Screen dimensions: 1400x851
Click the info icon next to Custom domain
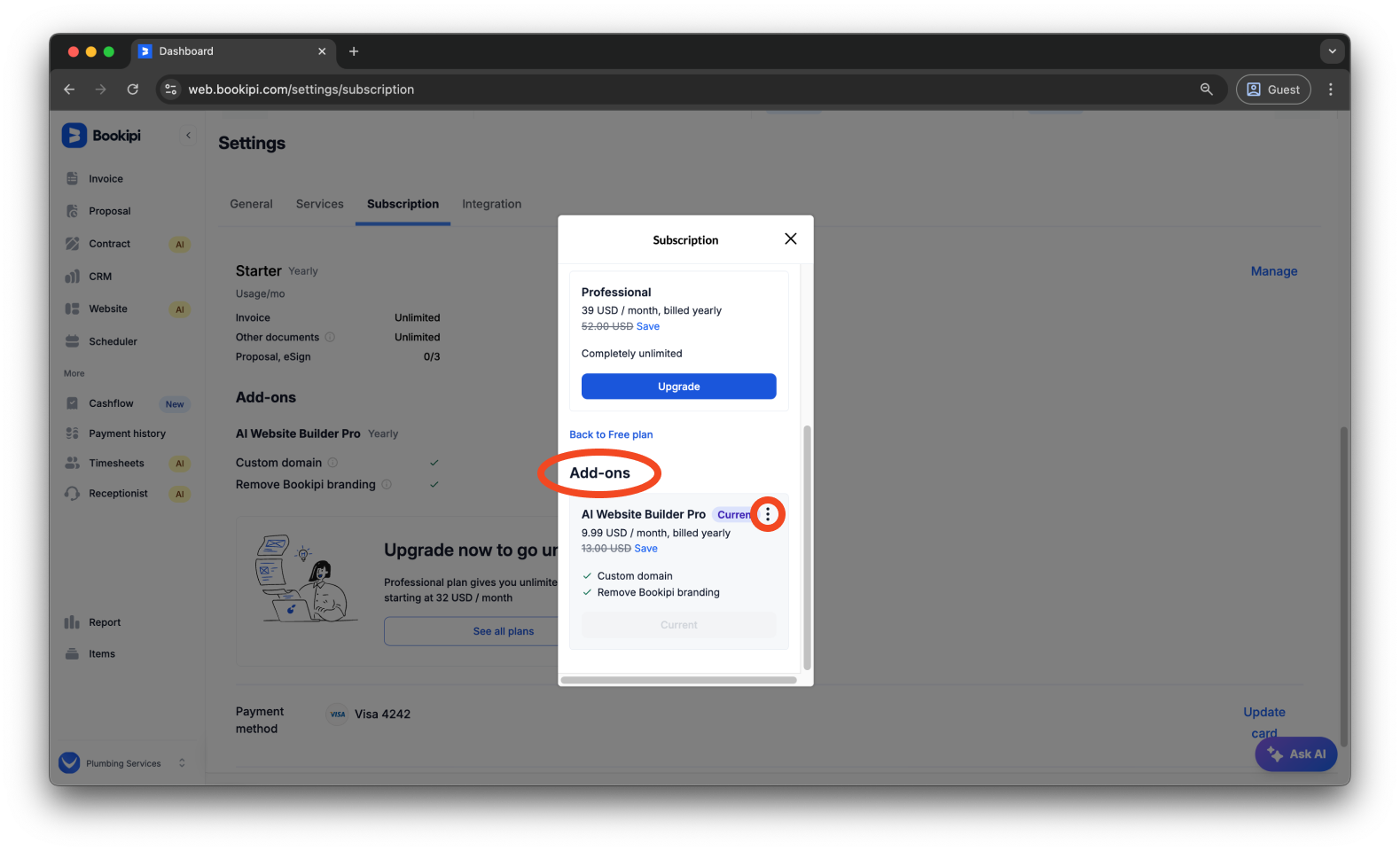tap(332, 463)
